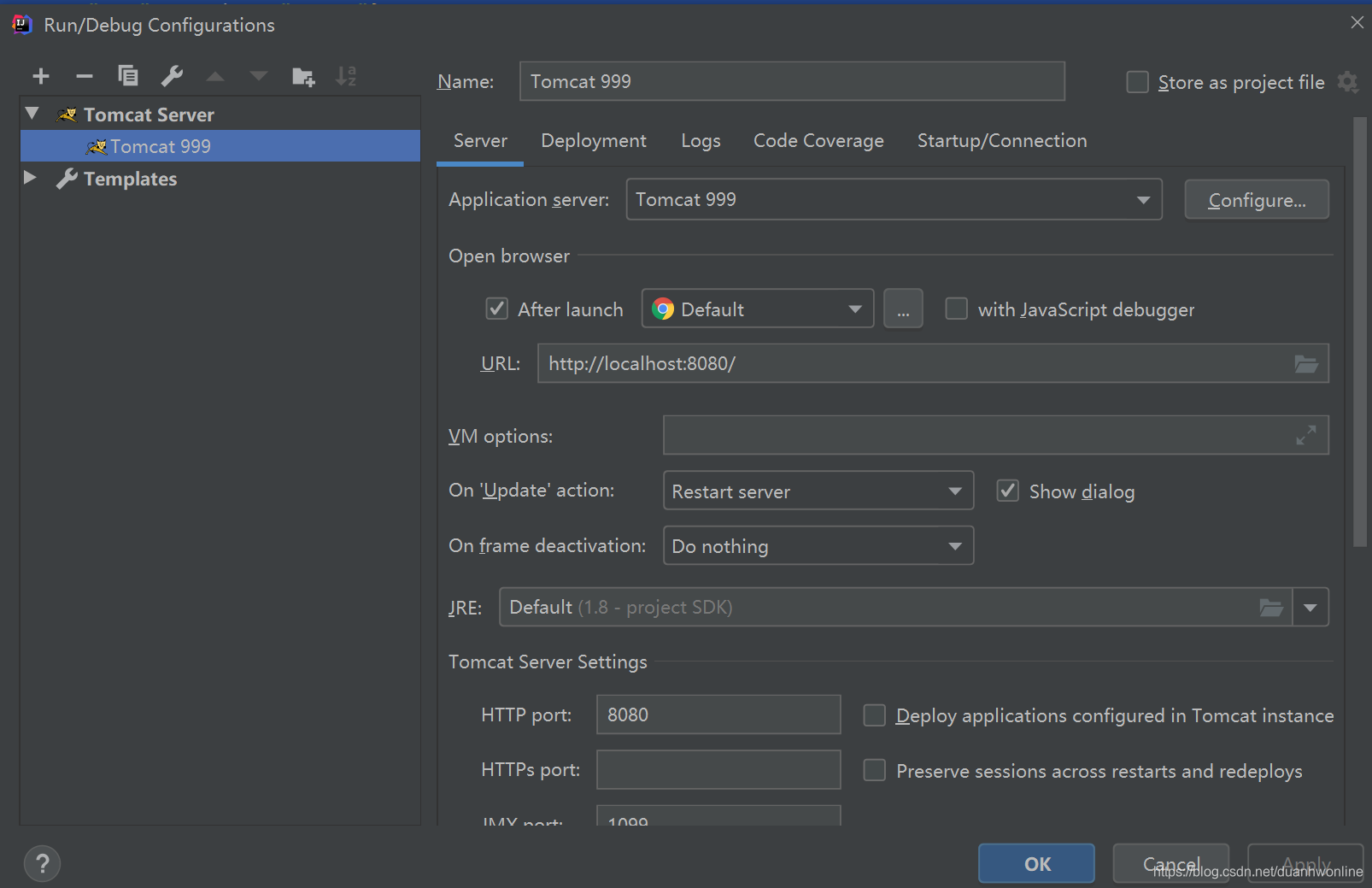This screenshot has height=888, width=1372.
Task: Copy the selected configuration
Action: pos(128,76)
